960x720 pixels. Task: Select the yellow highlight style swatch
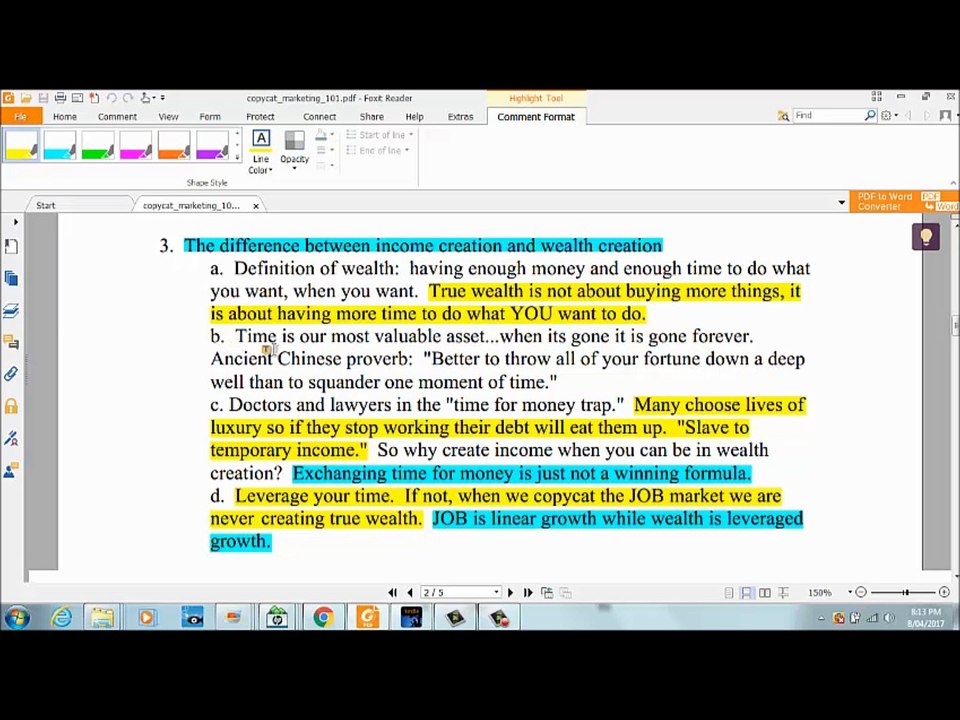[21, 145]
